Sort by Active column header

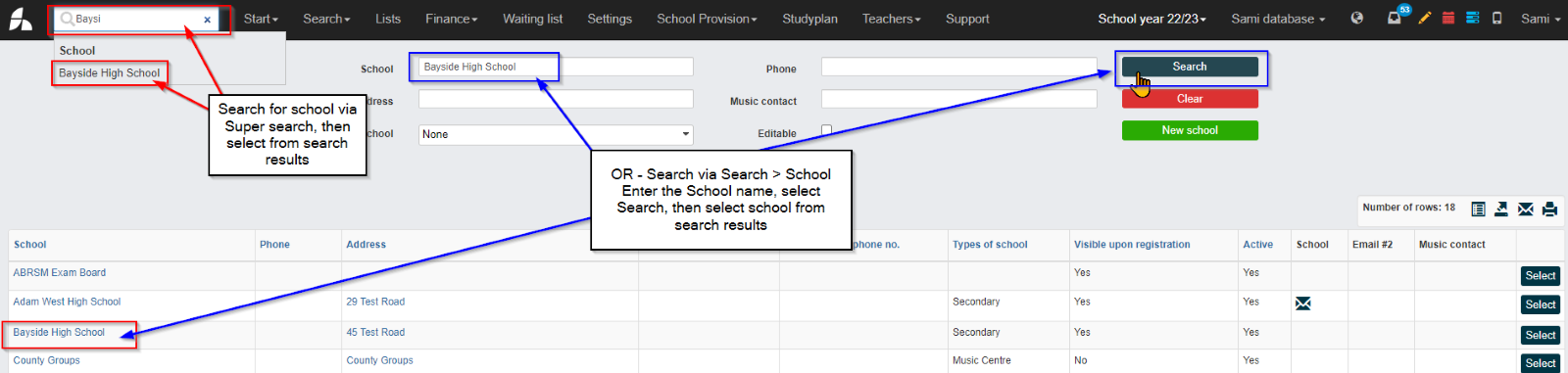point(1258,245)
